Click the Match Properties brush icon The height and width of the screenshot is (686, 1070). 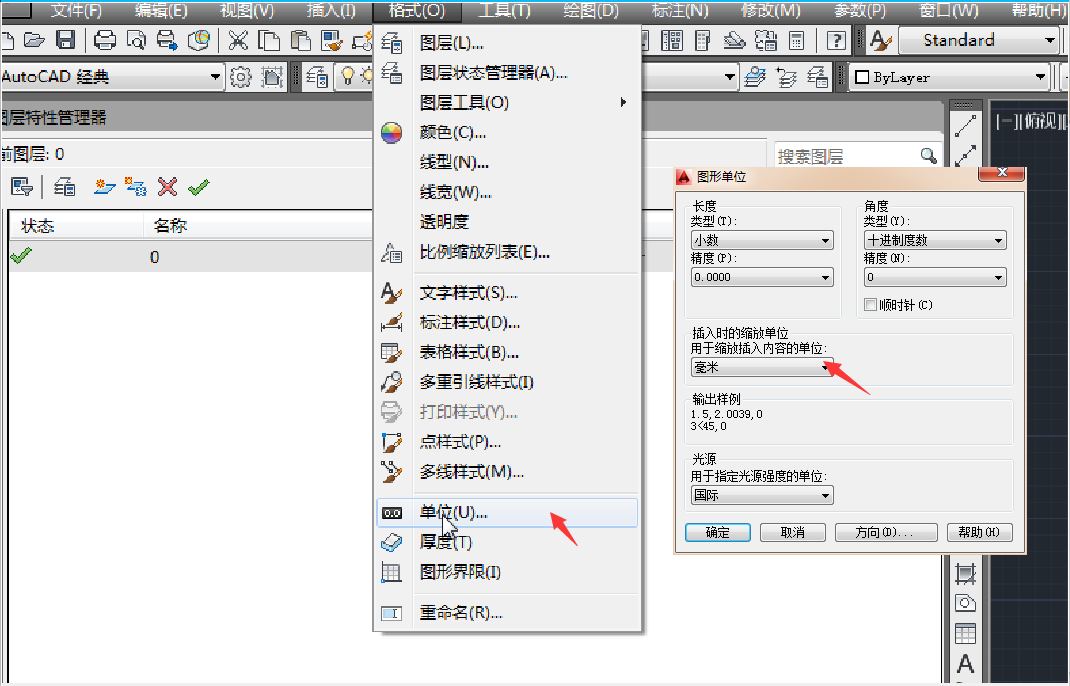click(332, 40)
